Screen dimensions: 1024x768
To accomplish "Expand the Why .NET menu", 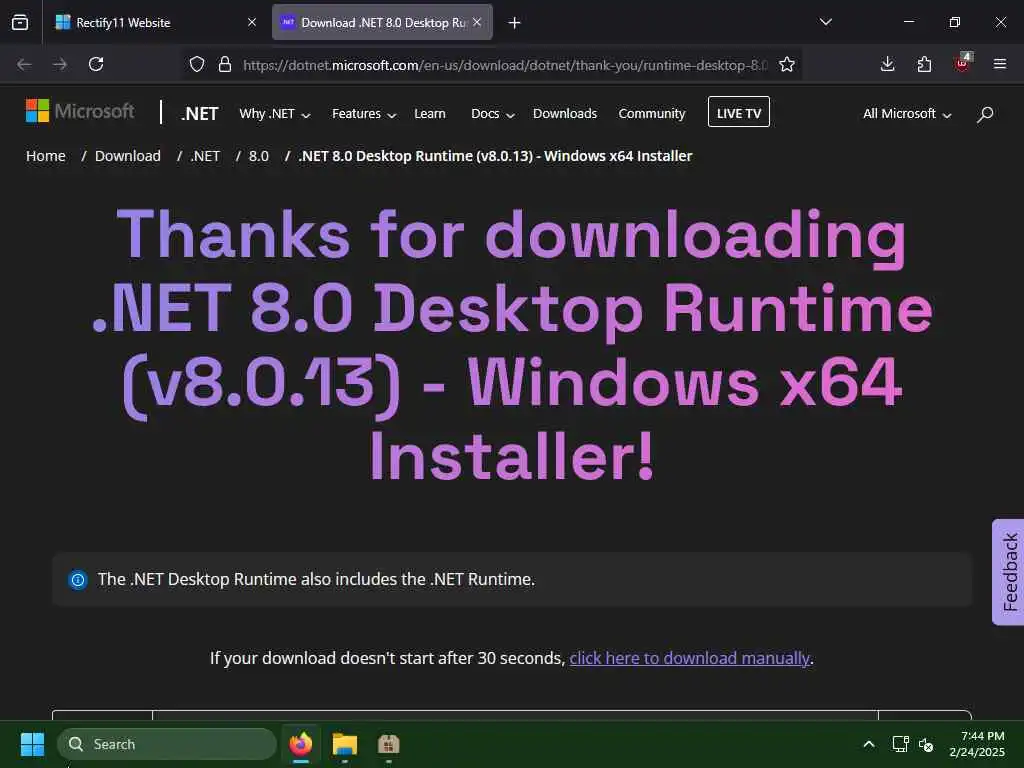I will click(275, 114).
